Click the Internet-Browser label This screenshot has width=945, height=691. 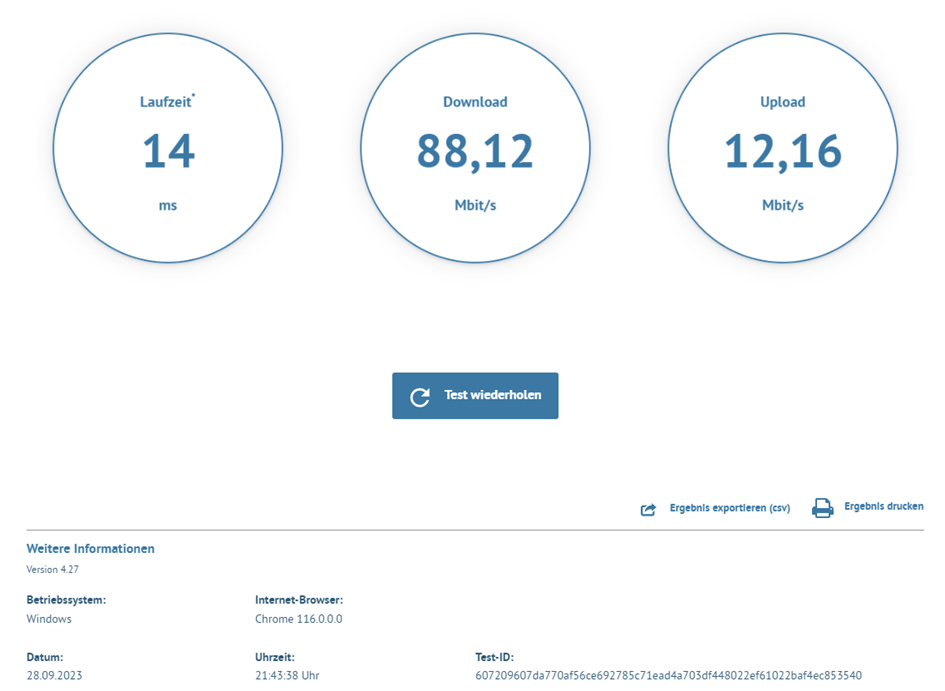(299, 600)
